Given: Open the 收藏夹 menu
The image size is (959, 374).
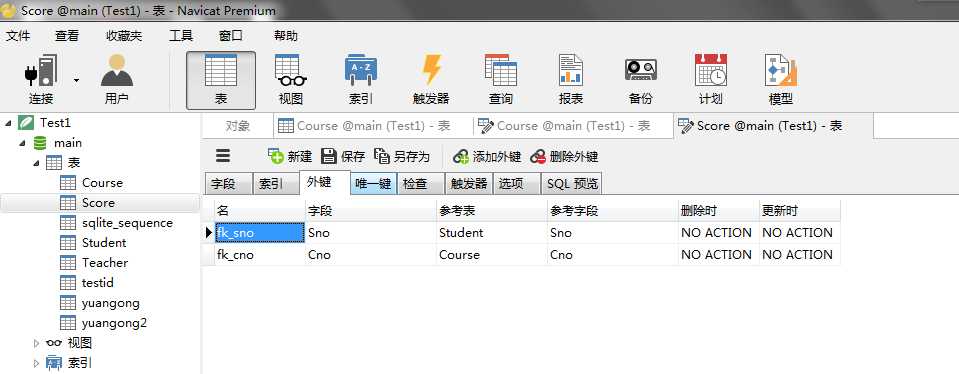Looking at the screenshot, I should [124, 36].
